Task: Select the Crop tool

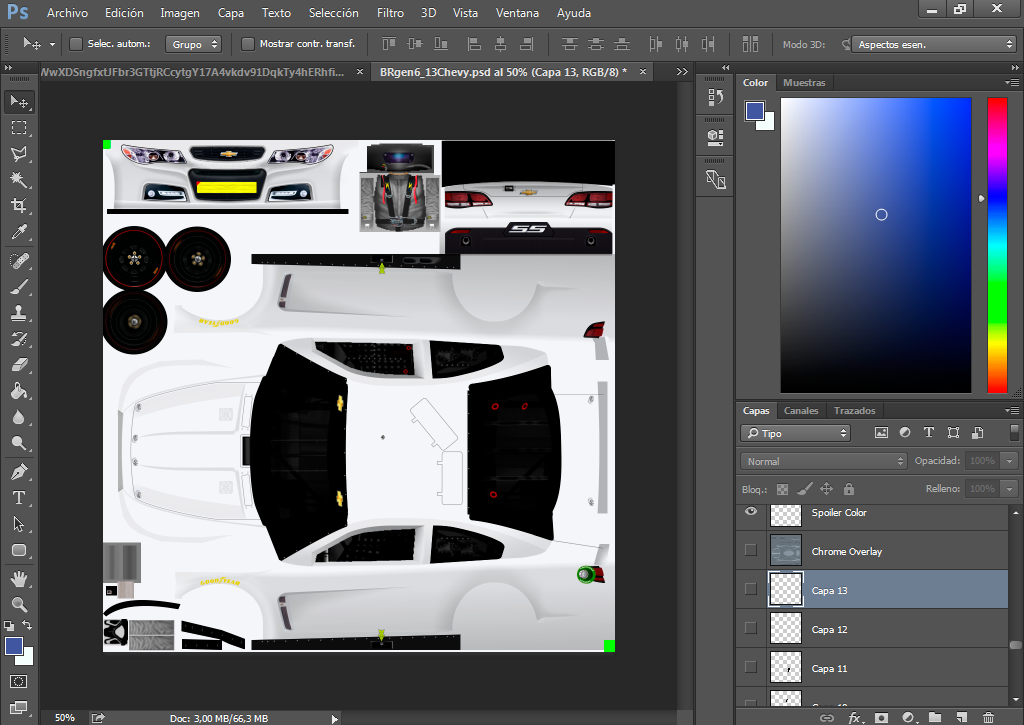Action: pos(19,206)
